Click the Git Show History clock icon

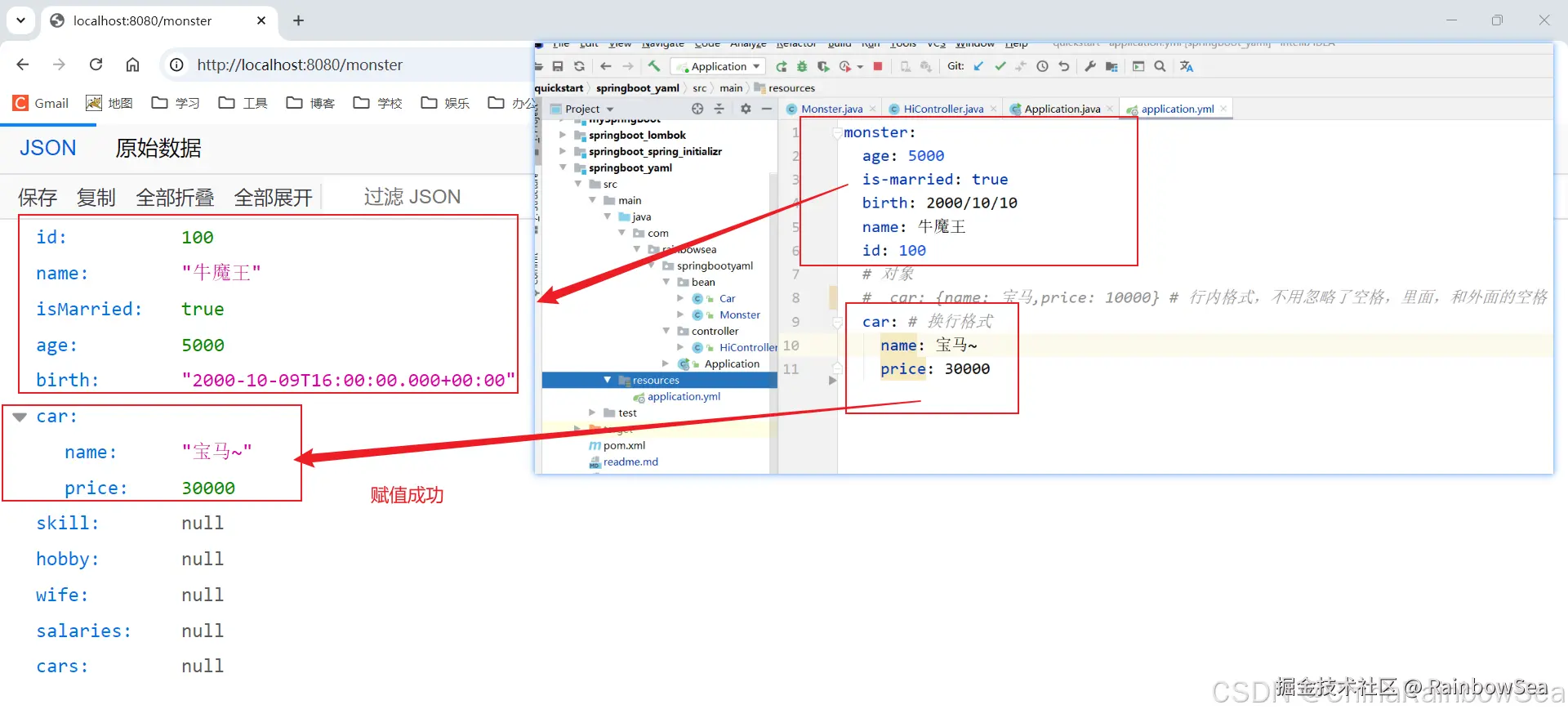[x=1042, y=66]
